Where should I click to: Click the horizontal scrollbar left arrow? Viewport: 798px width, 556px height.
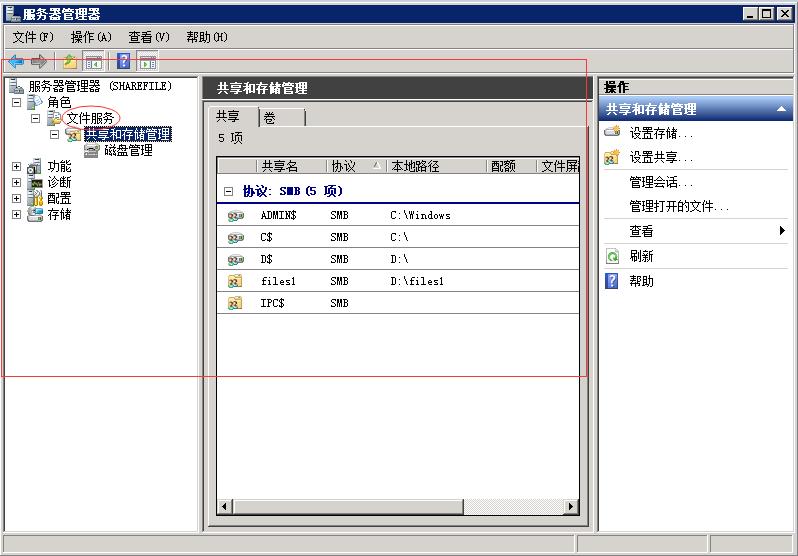(225, 507)
